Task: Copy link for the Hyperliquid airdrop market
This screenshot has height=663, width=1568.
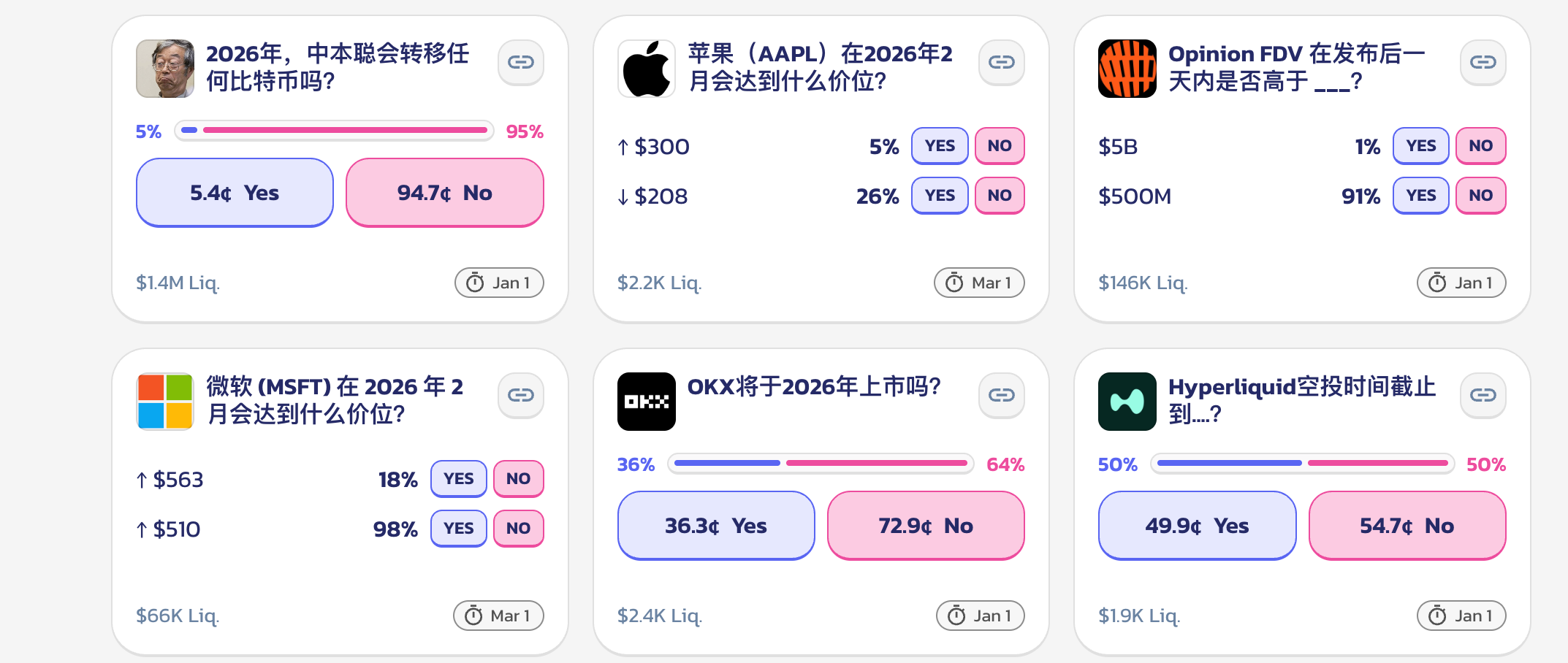Action: coord(1483,395)
